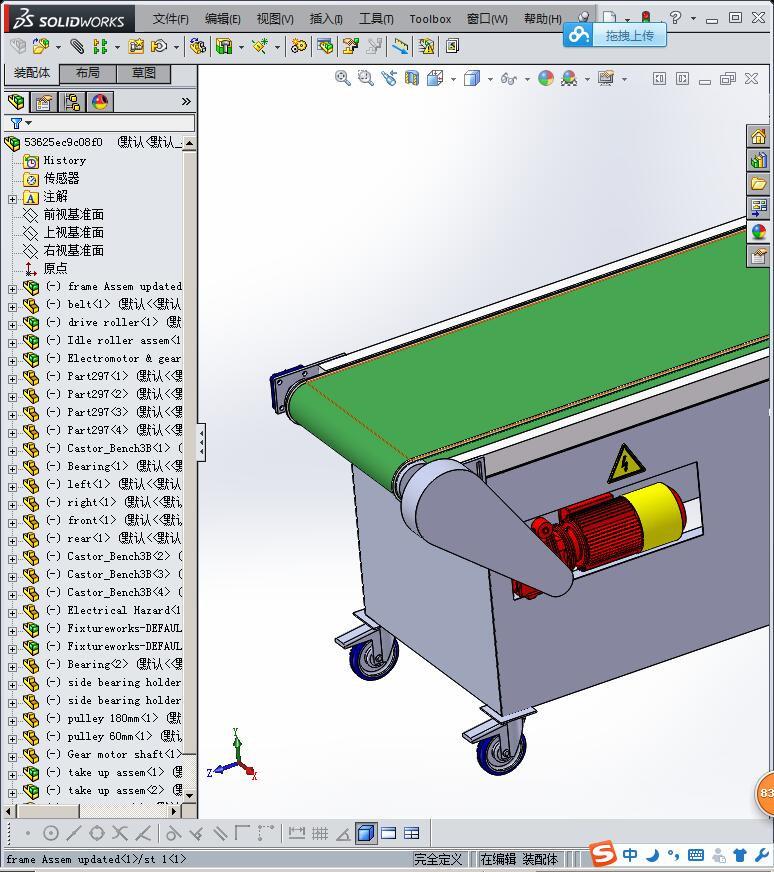This screenshot has width=774, height=872.
Task: Open the 文件(F) menu
Action: tap(170, 19)
